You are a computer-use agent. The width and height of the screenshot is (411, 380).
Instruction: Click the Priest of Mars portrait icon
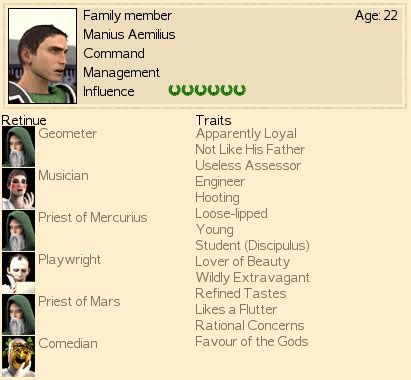click(x=18, y=314)
